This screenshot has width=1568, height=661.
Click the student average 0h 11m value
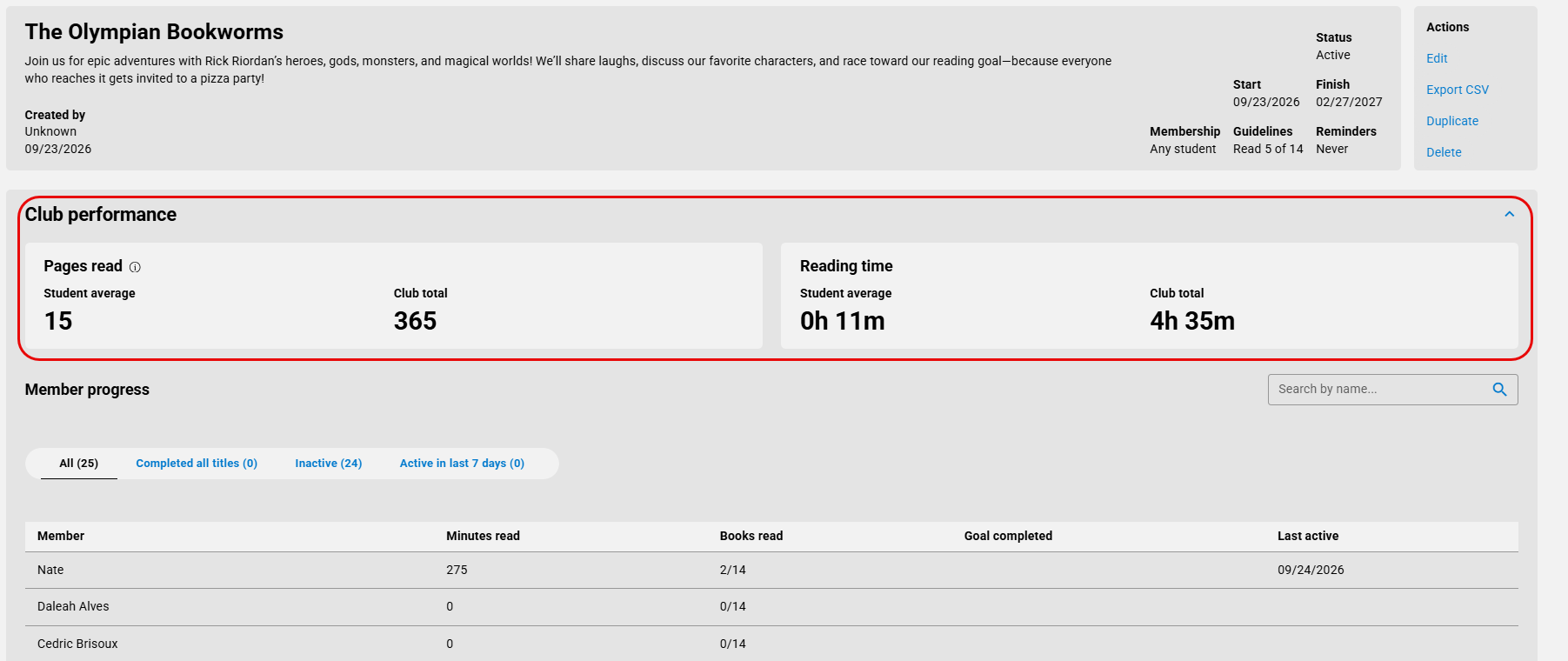[x=842, y=321]
